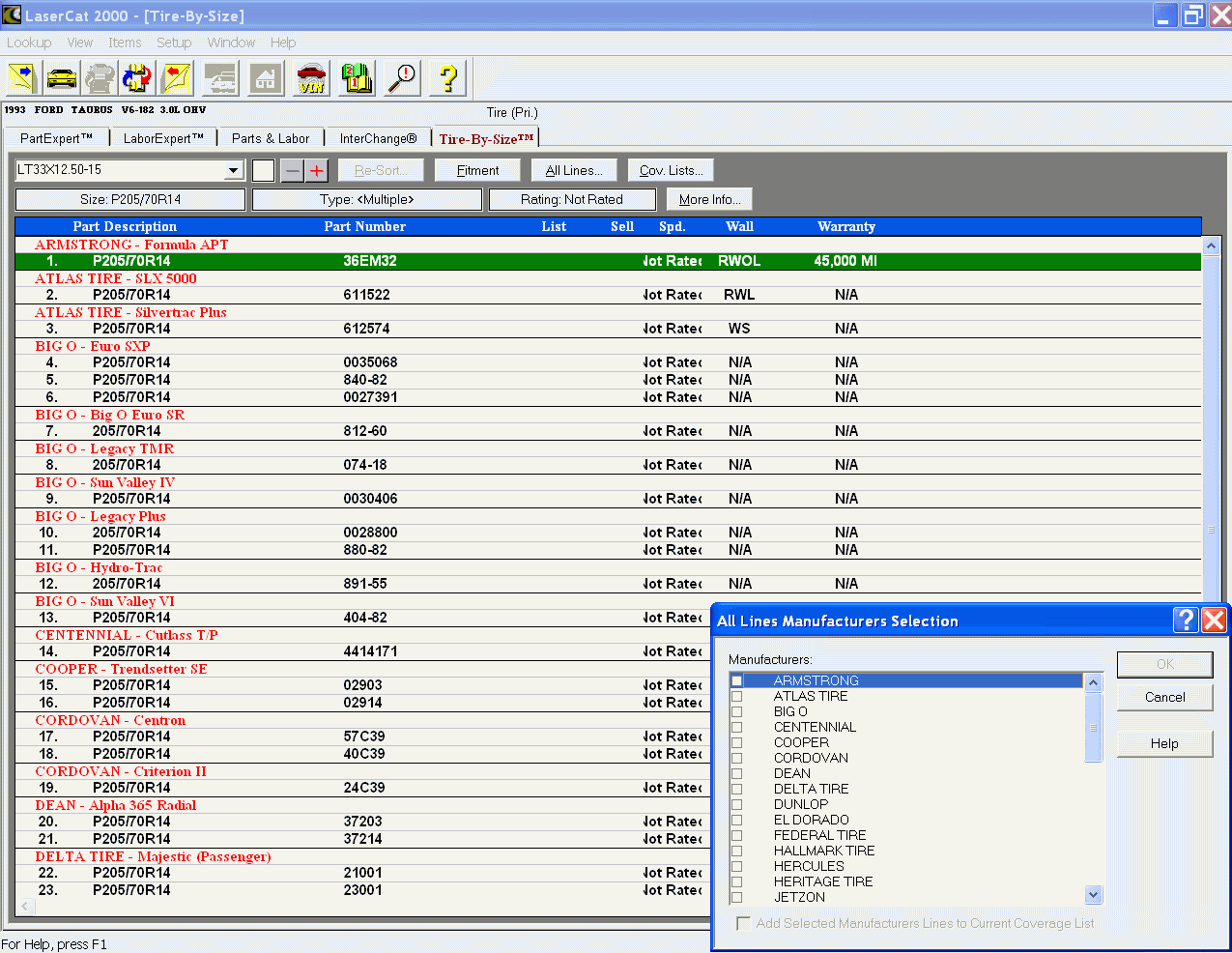
Task: Click the yellow car vehicle toolbar icon
Action: click(62, 78)
